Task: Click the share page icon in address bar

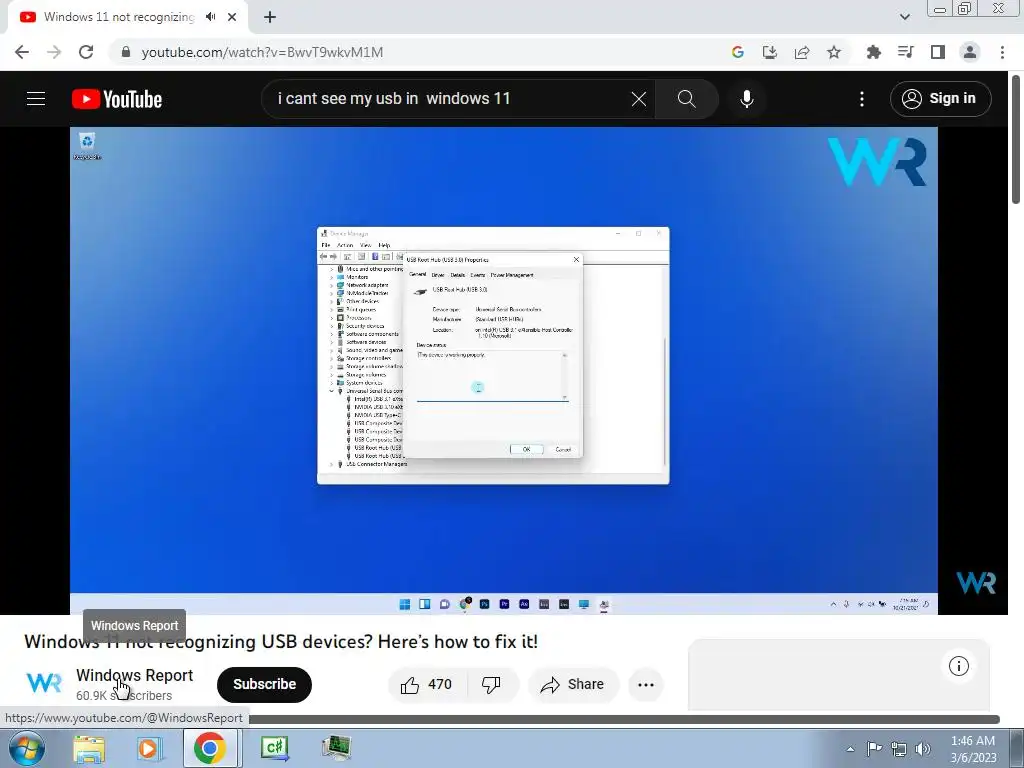Action: pos(802,52)
